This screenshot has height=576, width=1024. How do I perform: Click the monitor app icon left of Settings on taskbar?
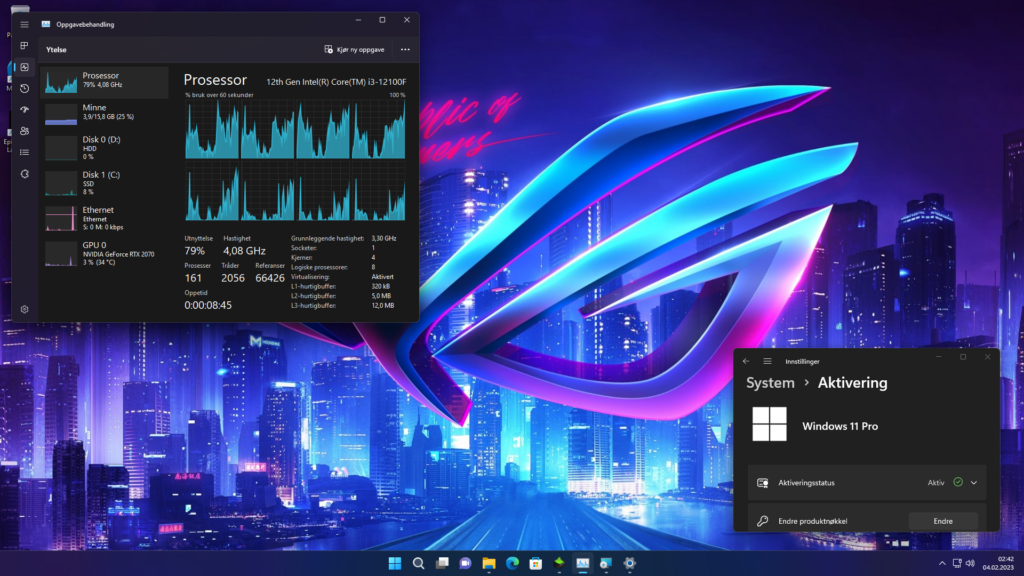(606, 563)
